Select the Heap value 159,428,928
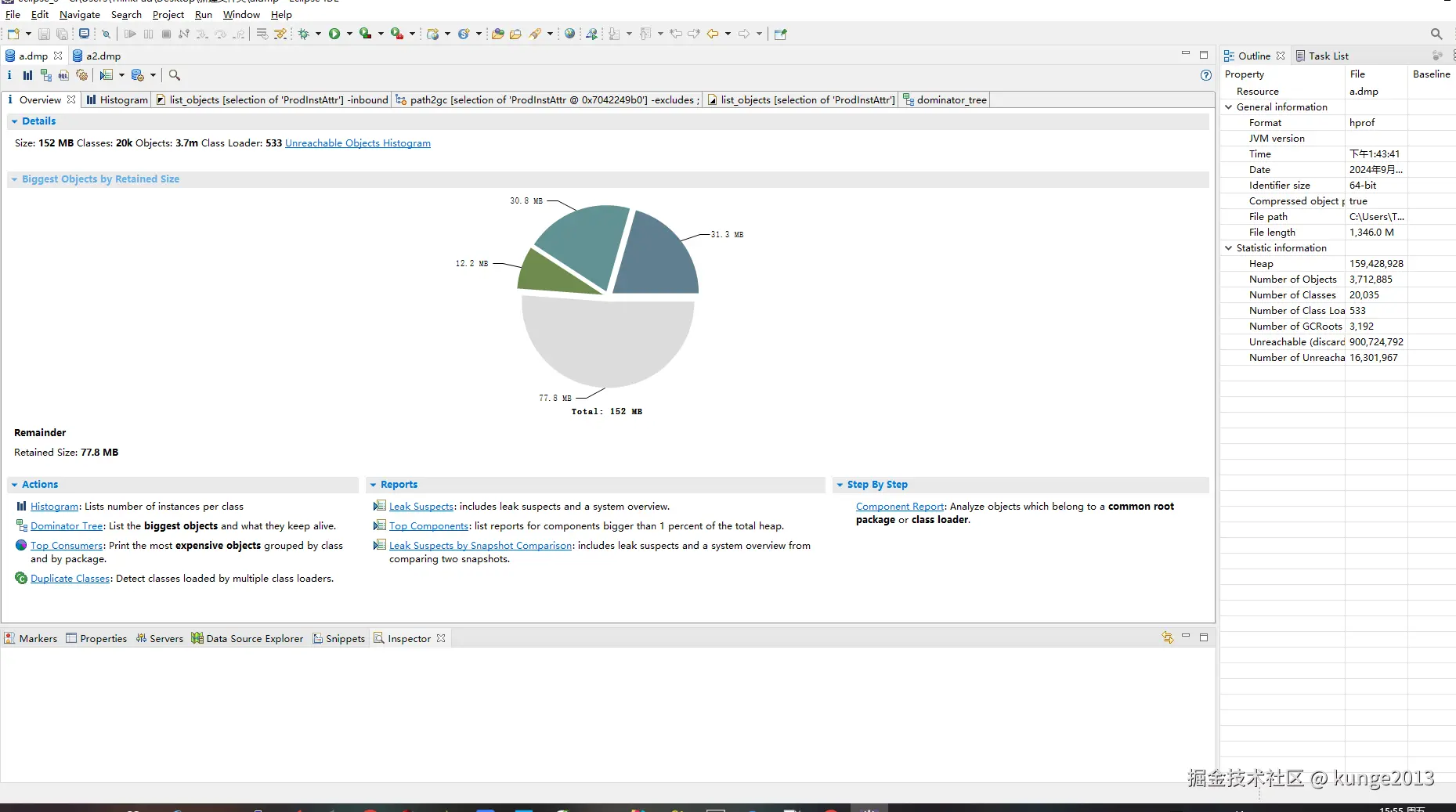The width and height of the screenshot is (1456, 812). pyautogui.click(x=1376, y=264)
